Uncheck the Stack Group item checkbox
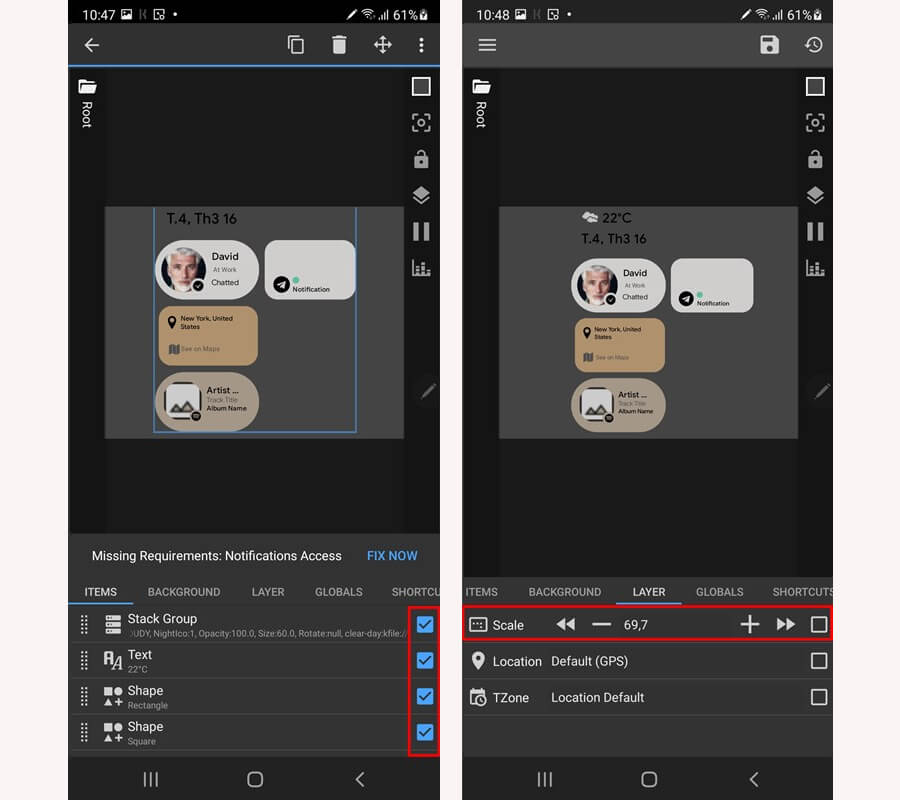Screen dimensions: 900x800 pos(425,625)
